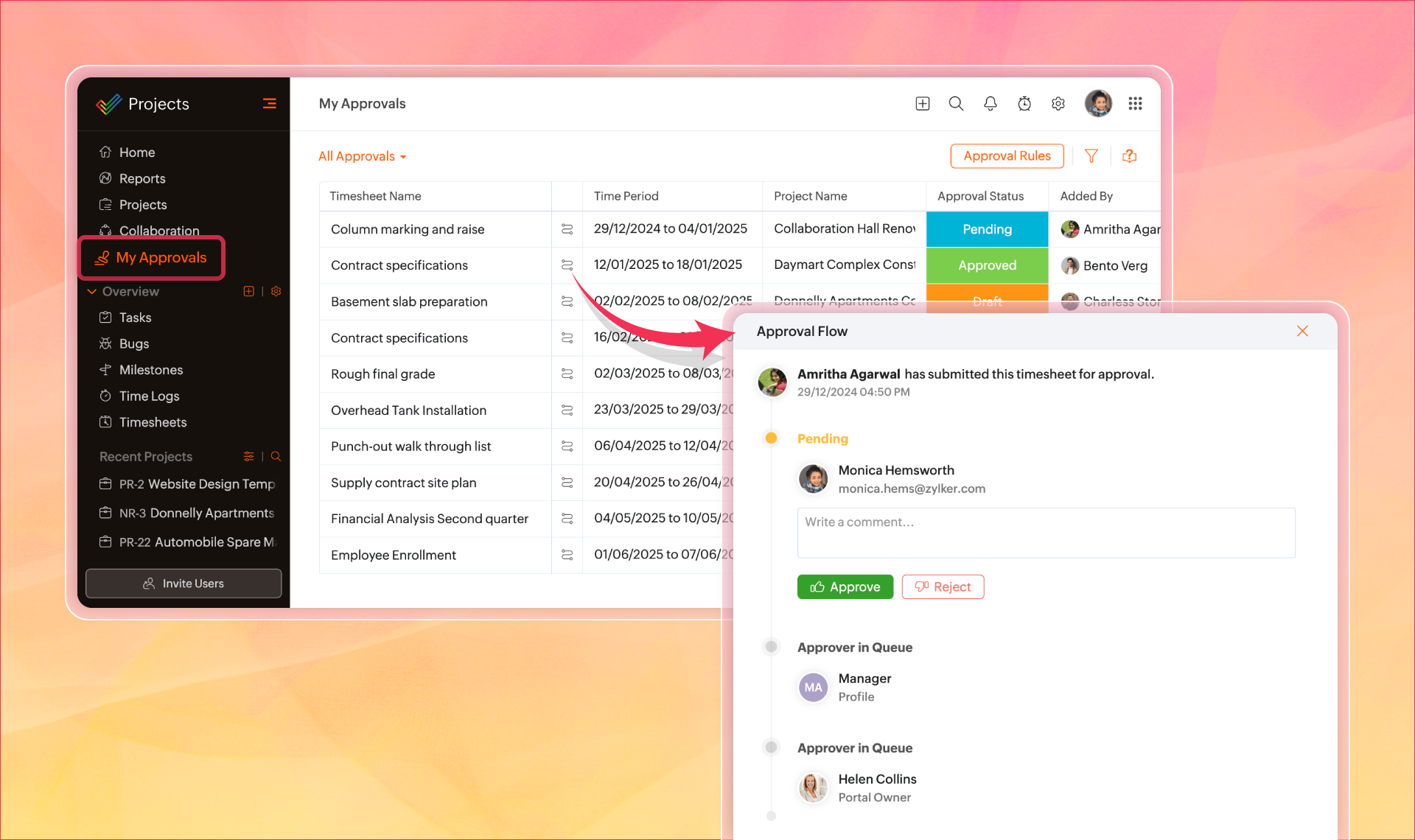Click the export icon beside filter

[x=1129, y=155]
